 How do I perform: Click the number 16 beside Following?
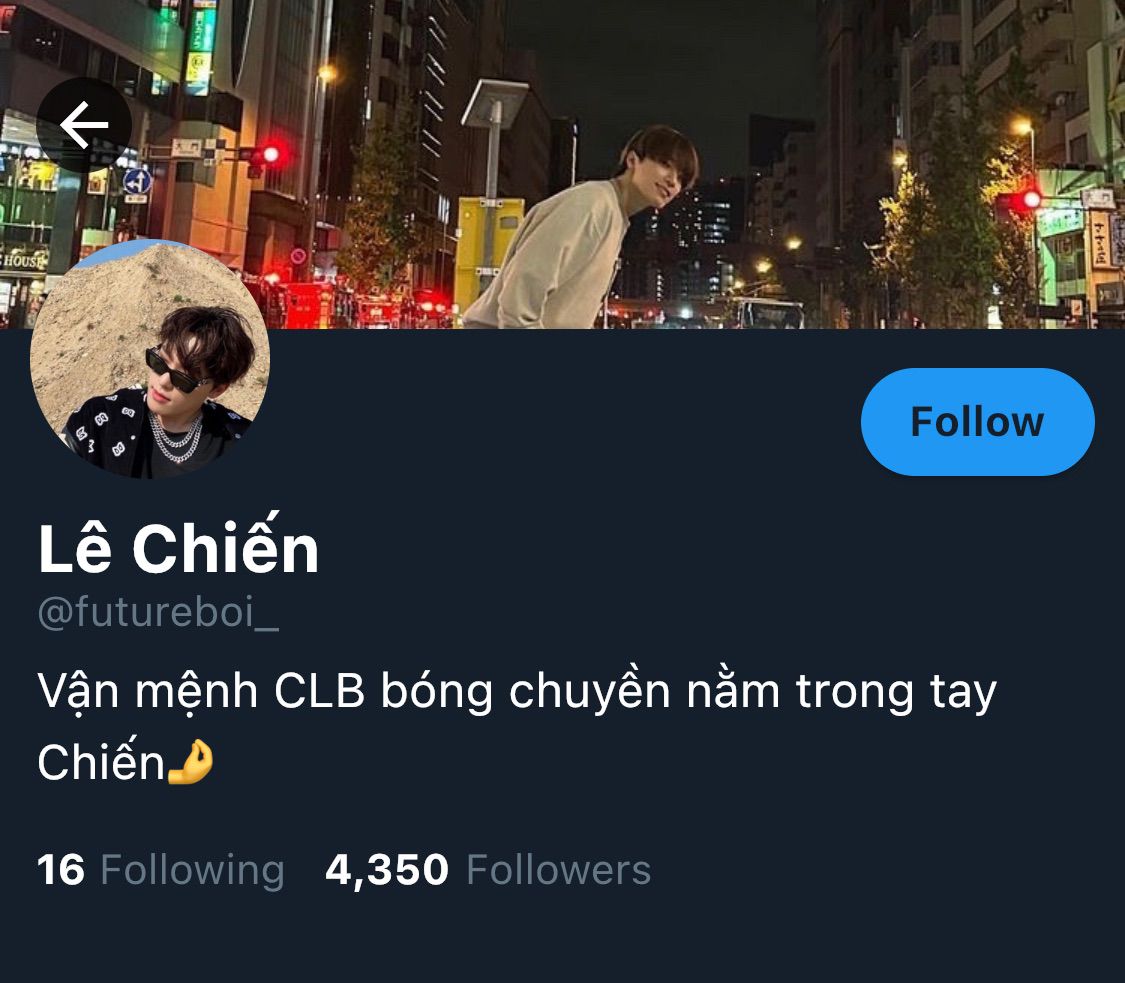[61, 870]
